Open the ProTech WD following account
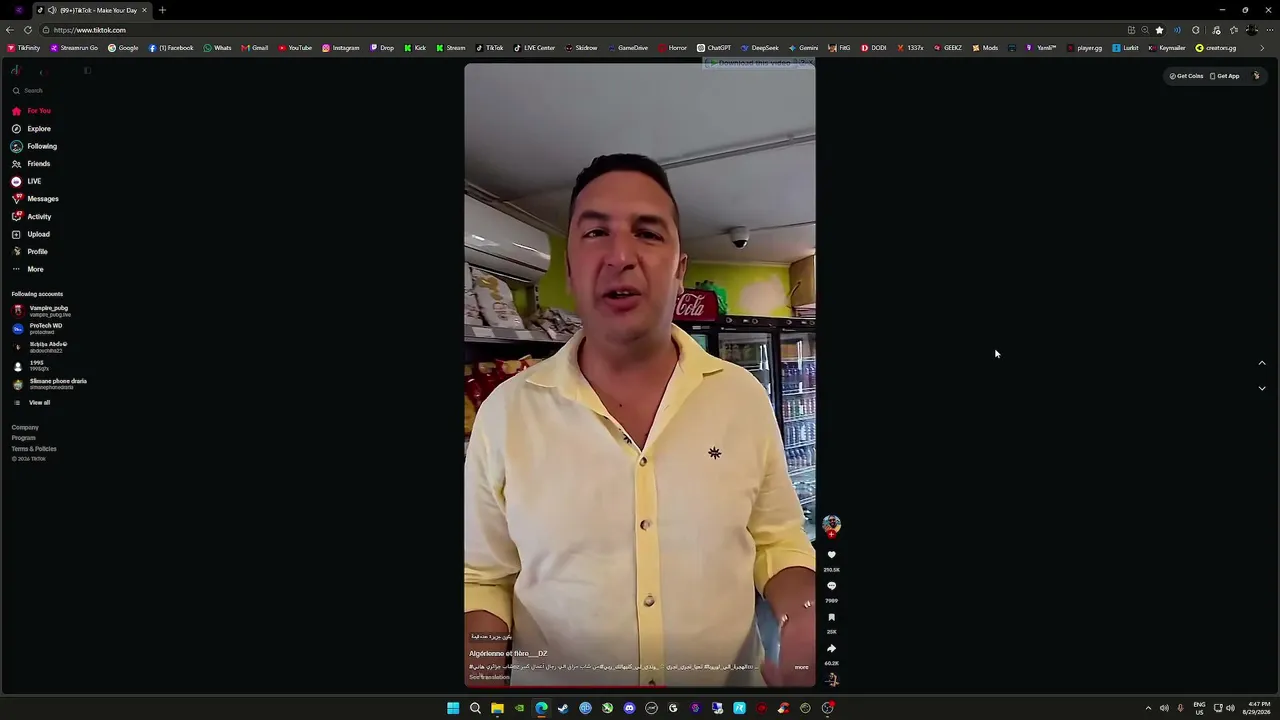This screenshot has height=720, width=1280. 38,329
